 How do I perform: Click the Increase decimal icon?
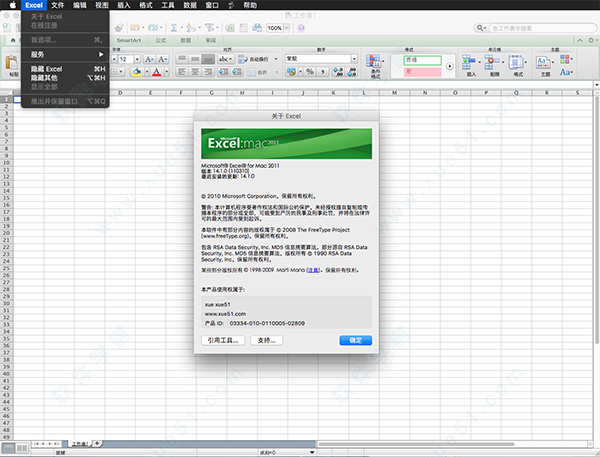[x=338, y=72]
